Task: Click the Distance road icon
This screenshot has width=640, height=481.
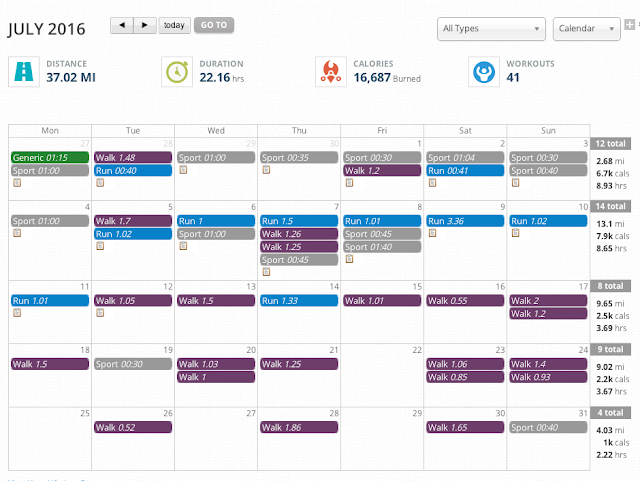Action: [24, 71]
